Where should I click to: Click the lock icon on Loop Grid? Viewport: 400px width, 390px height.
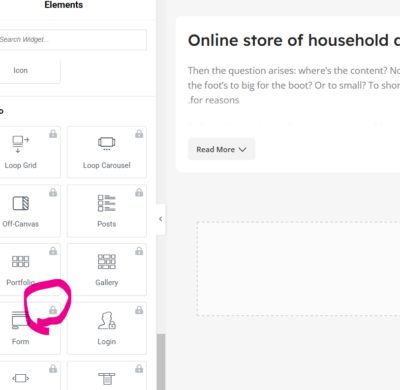[53, 134]
